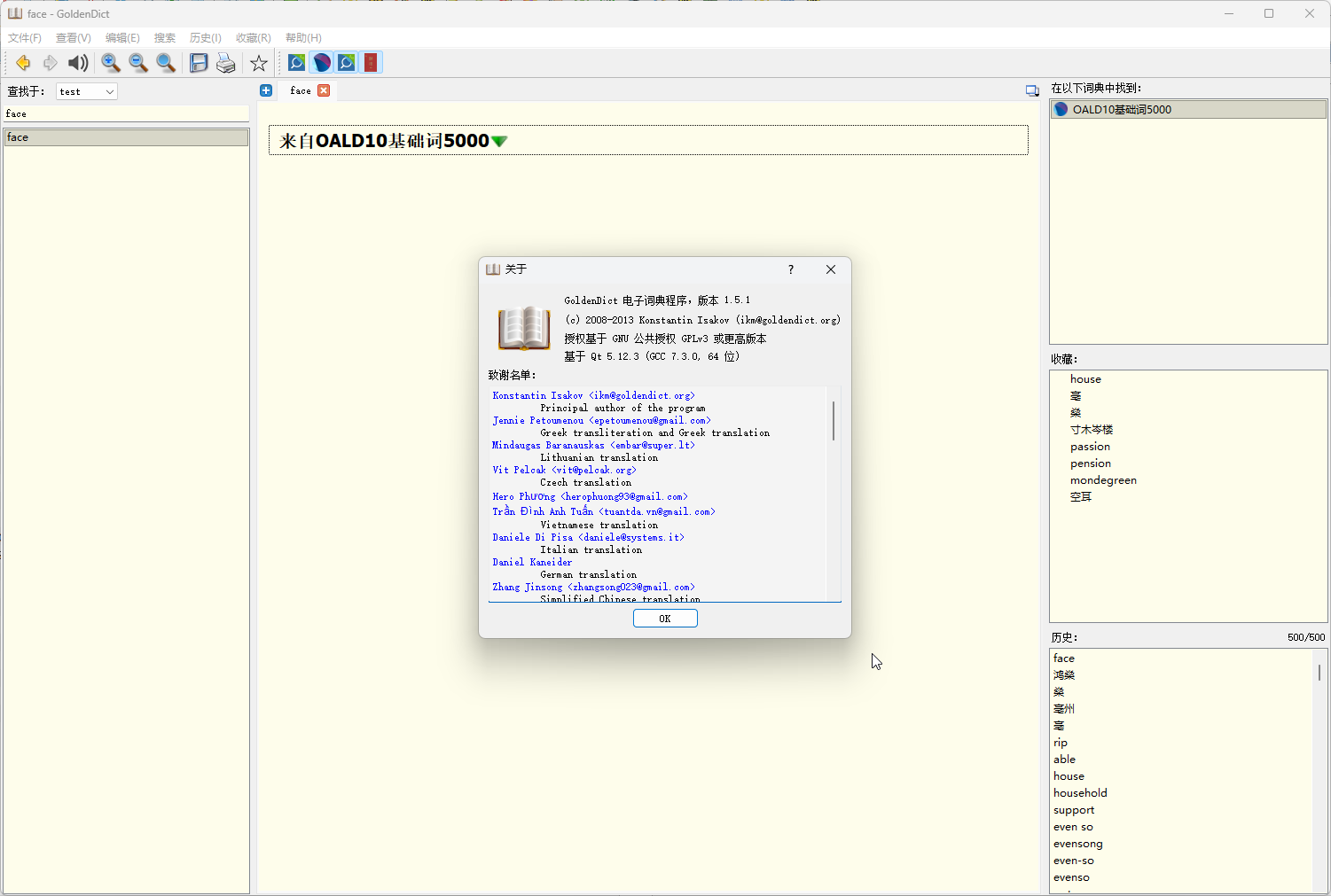Select 'mondegreen' in the favorites list
The width and height of the screenshot is (1331, 896).
(1103, 480)
